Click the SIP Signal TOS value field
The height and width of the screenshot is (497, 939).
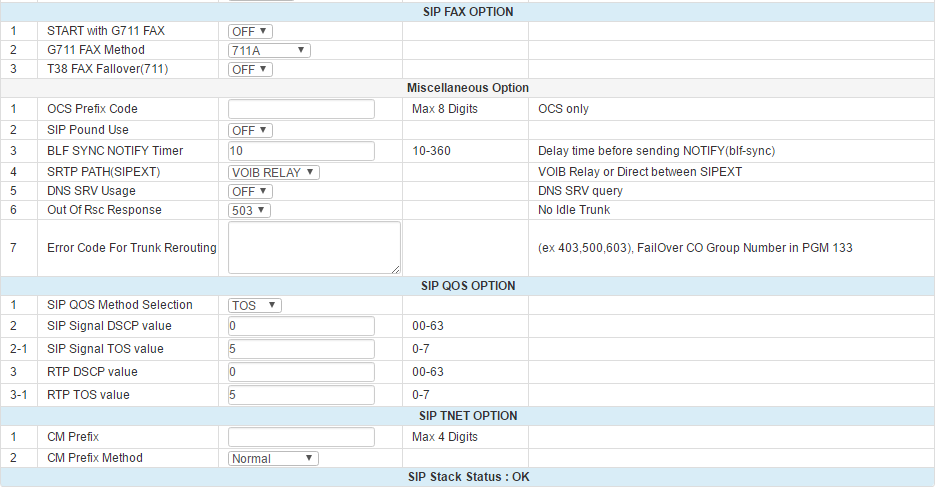(301, 349)
